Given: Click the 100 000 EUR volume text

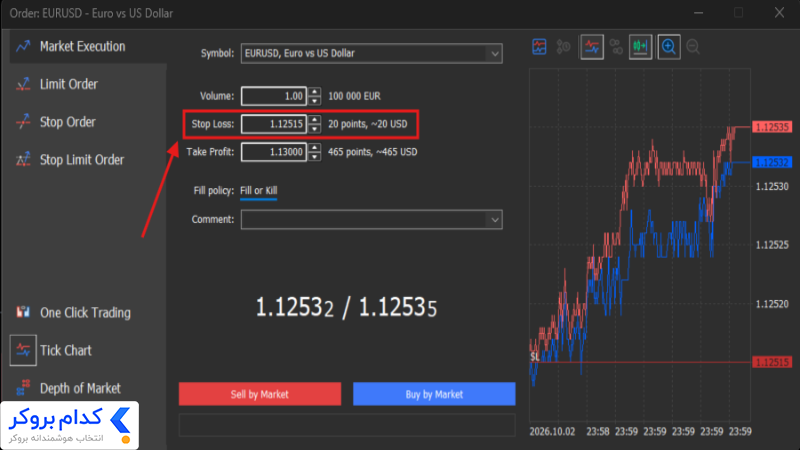Looking at the screenshot, I should pyautogui.click(x=354, y=96).
